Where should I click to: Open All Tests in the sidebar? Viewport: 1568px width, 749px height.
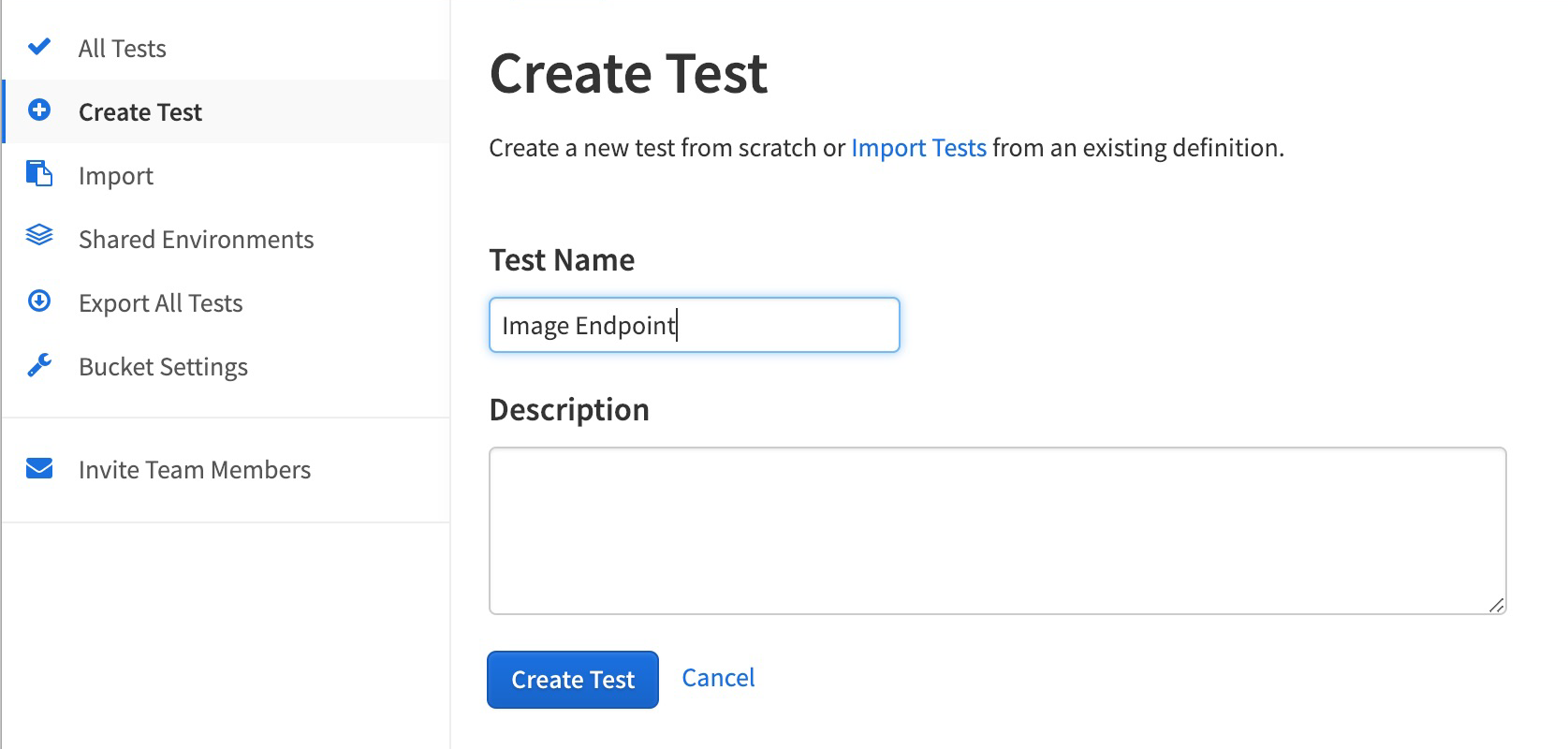click(x=227, y=49)
